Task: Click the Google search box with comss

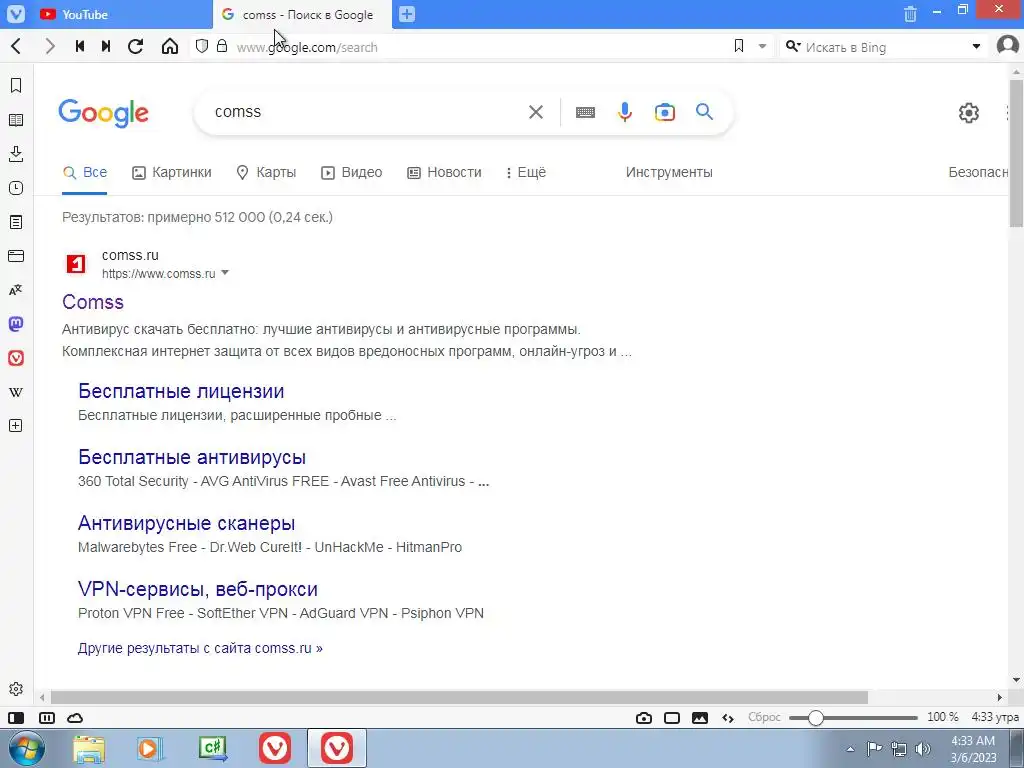Action: (366, 112)
